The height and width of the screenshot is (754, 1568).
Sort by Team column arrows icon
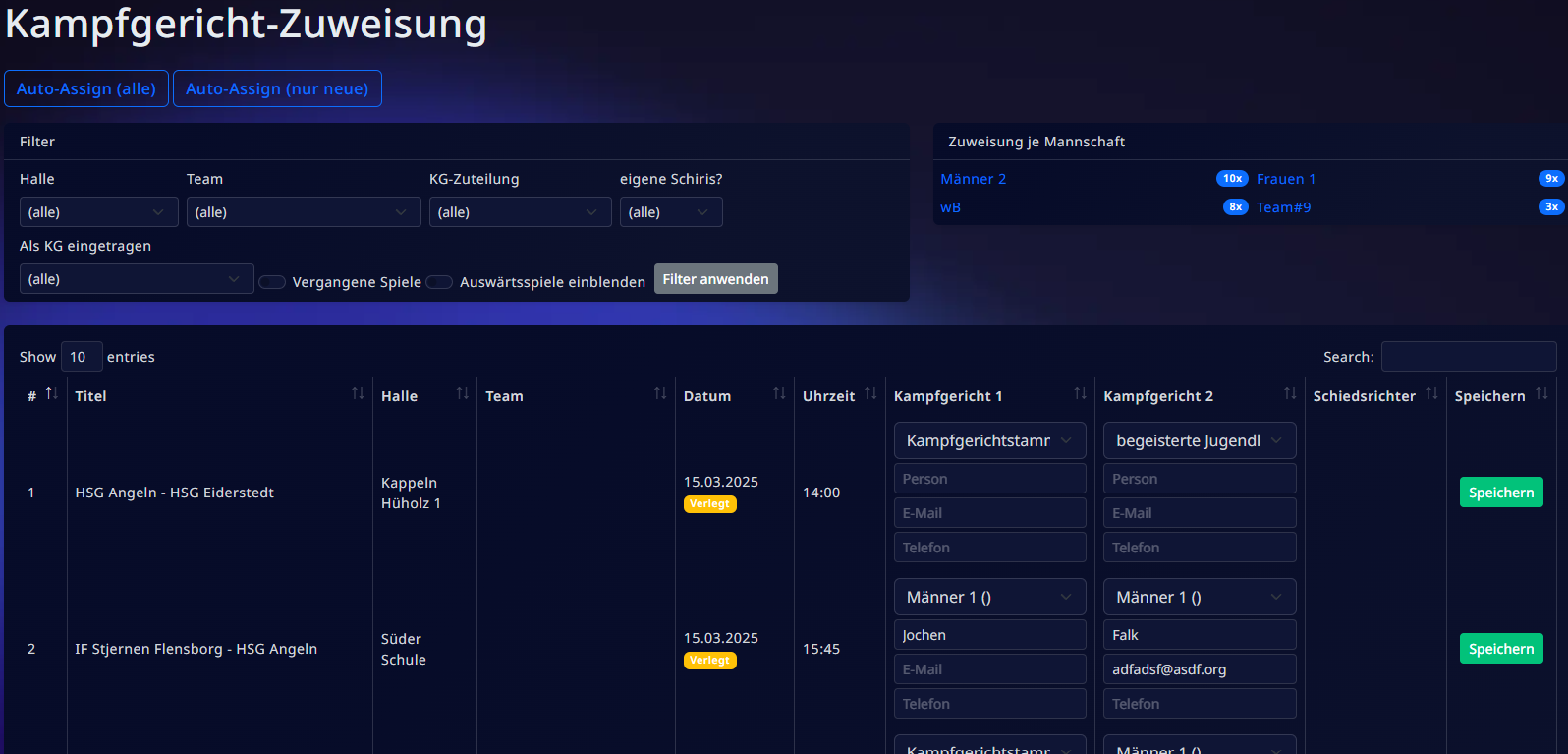pyautogui.click(x=660, y=394)
